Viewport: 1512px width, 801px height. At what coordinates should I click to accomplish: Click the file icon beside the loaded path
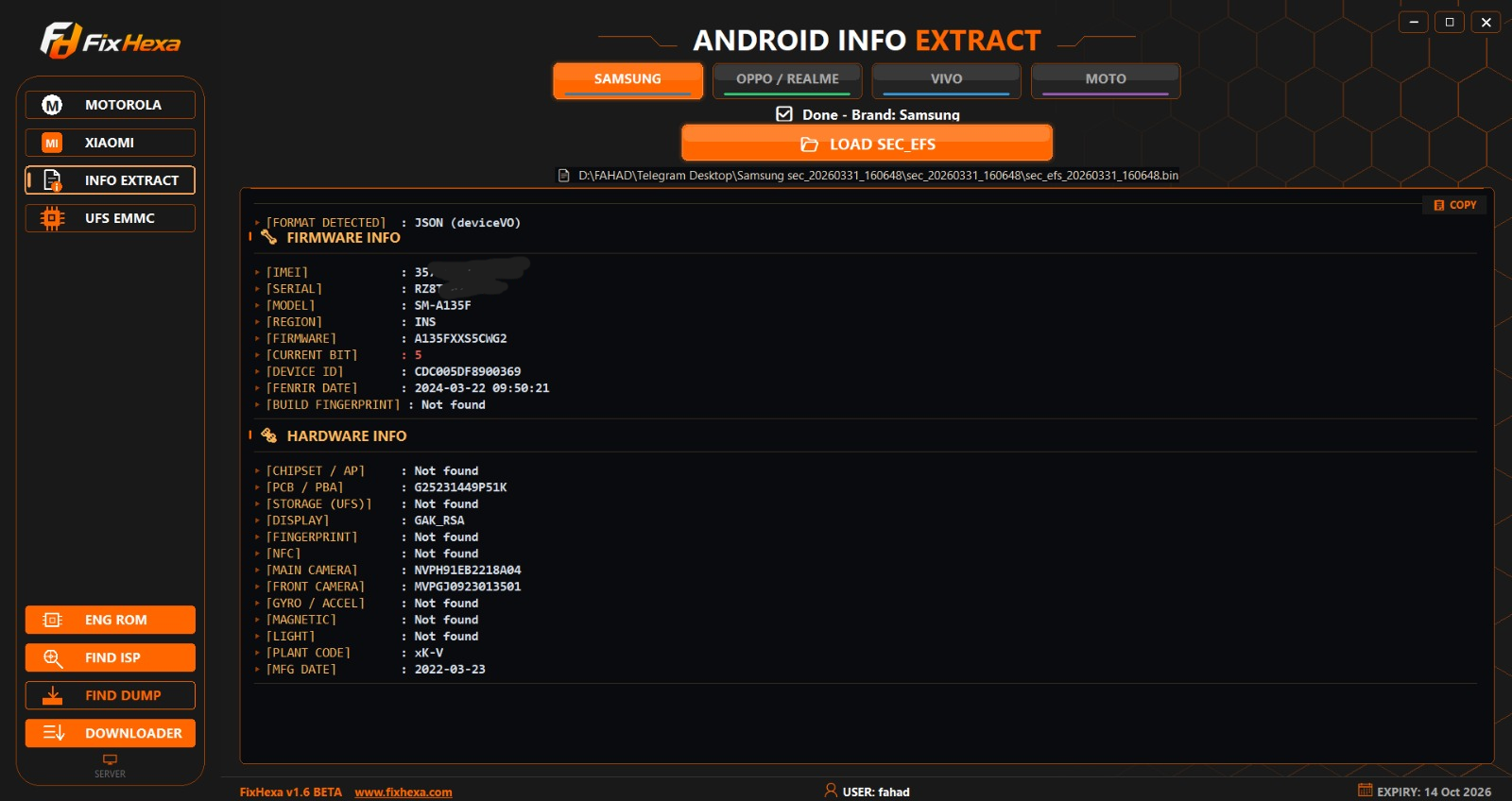(x=564, y=176)
